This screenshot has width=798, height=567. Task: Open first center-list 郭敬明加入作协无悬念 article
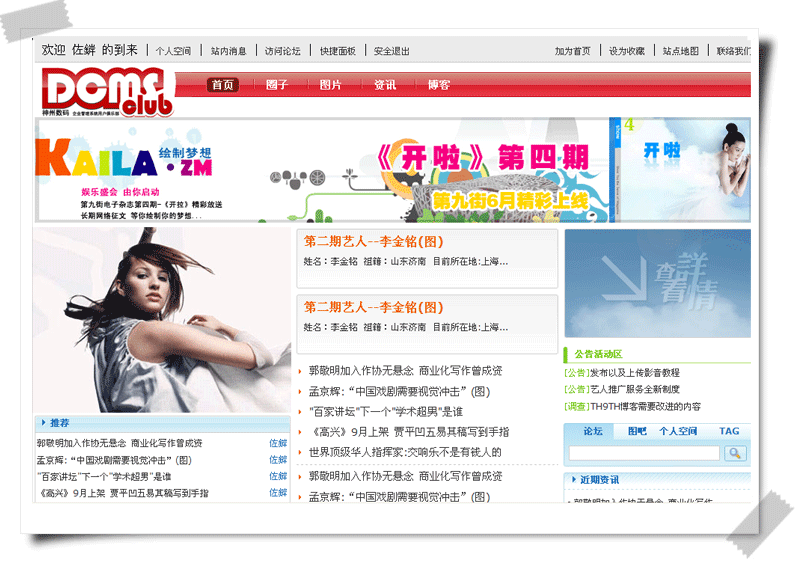[x=405, y=371]
